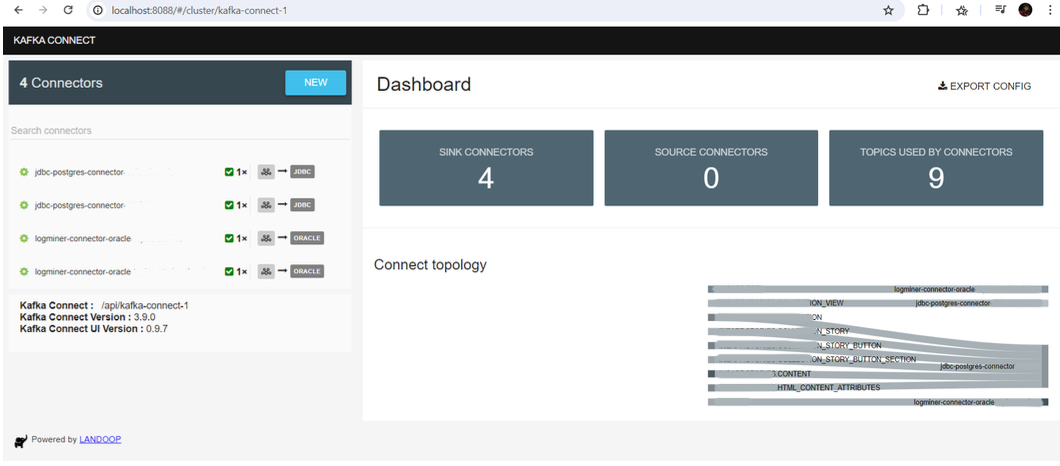Open the browser extensions puzzle icon
Image resolution: width=1060 pixels, height=466 pixels.
click(x=923, y=10)
